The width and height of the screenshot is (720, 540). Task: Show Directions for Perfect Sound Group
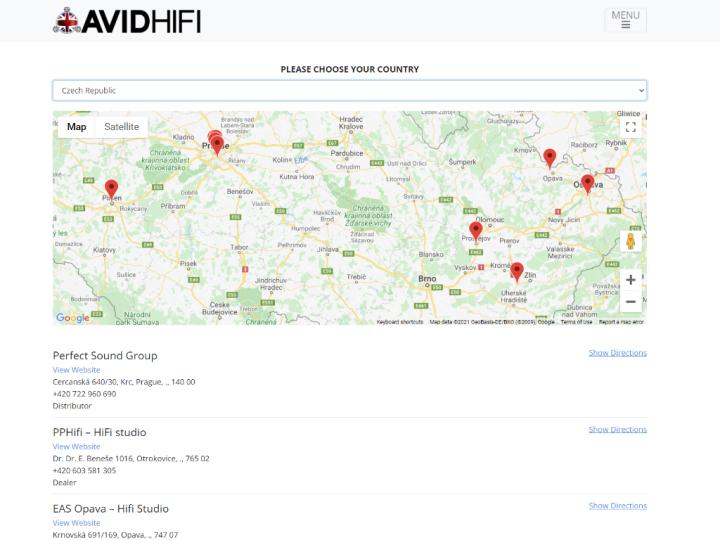coord(618,353)
